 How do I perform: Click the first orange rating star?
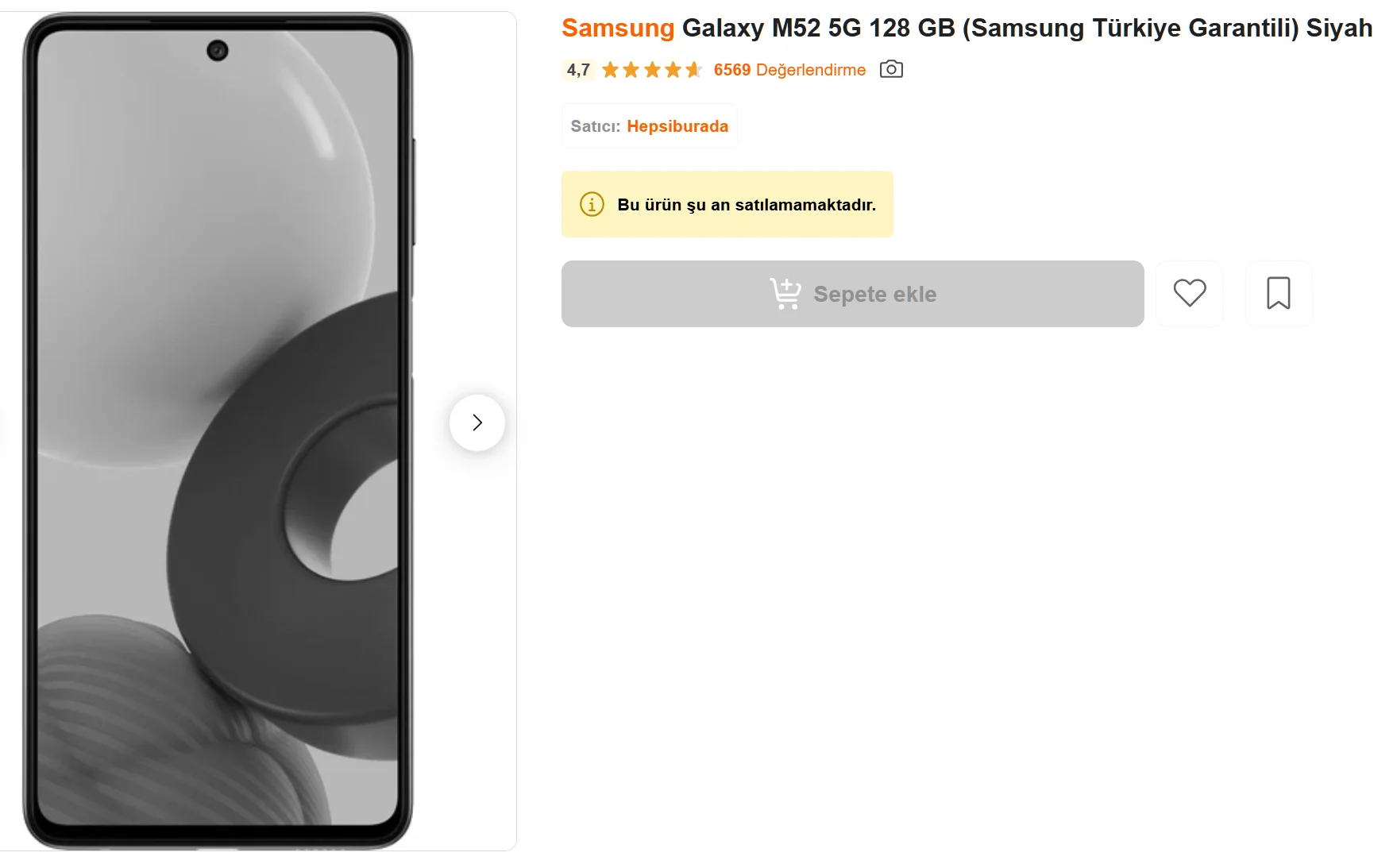(x=610, y=70)
